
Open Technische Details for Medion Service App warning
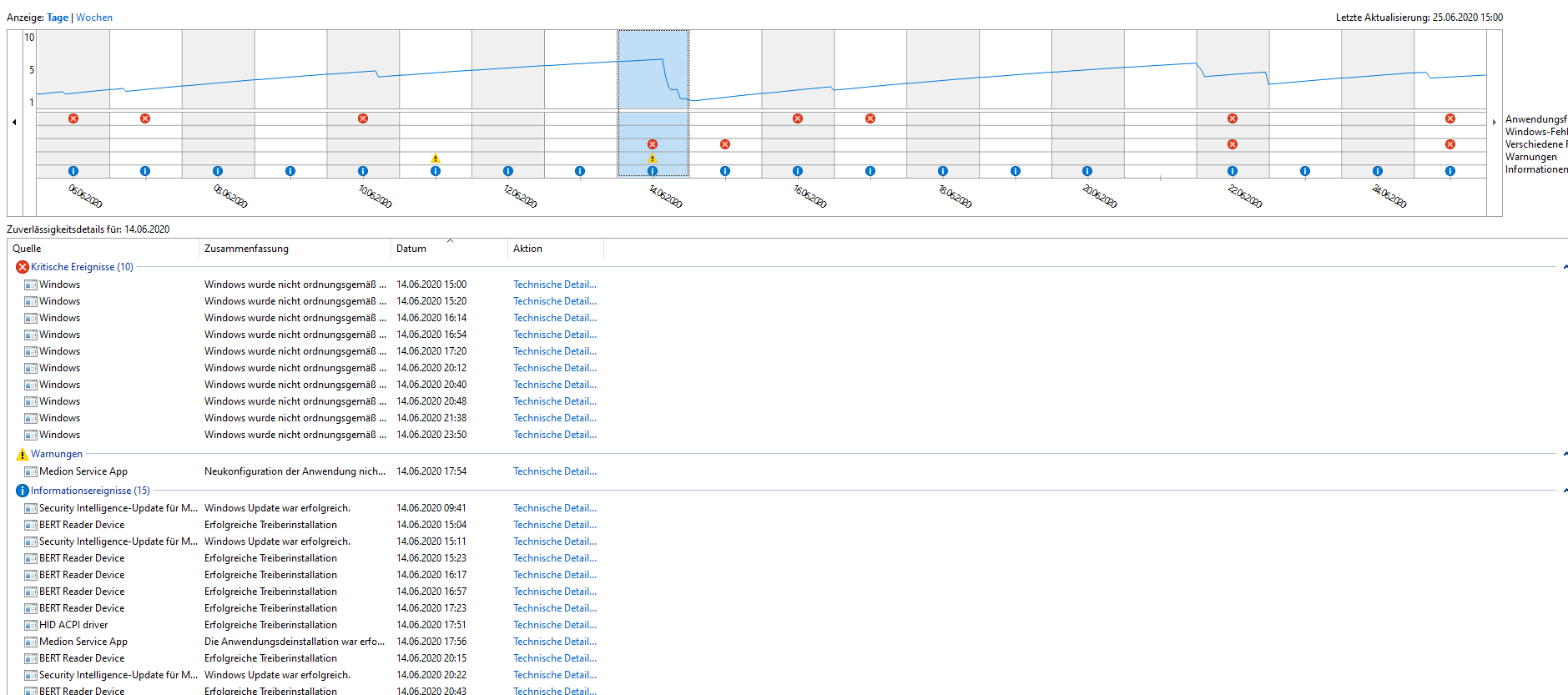point(554,471)
